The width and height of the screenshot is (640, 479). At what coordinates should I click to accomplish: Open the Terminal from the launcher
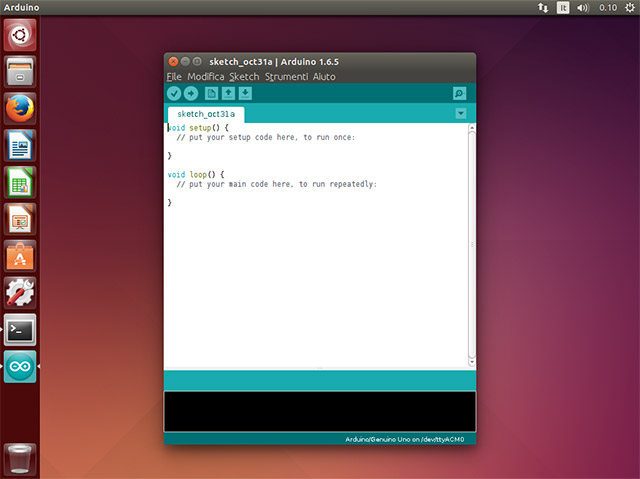tap(21, 329)
